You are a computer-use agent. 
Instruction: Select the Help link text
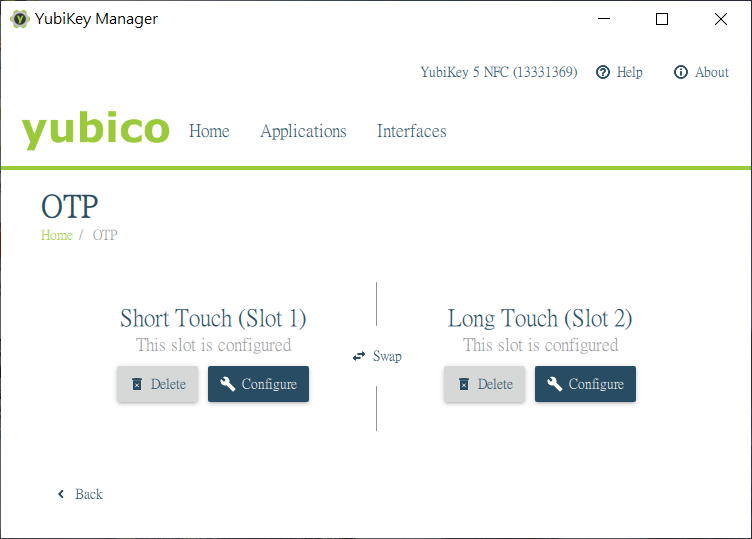tap(630, 72)
